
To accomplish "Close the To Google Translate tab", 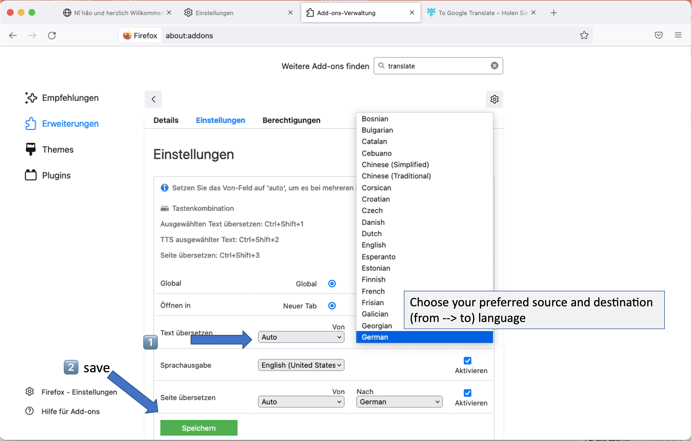I will tap(533, 13).
